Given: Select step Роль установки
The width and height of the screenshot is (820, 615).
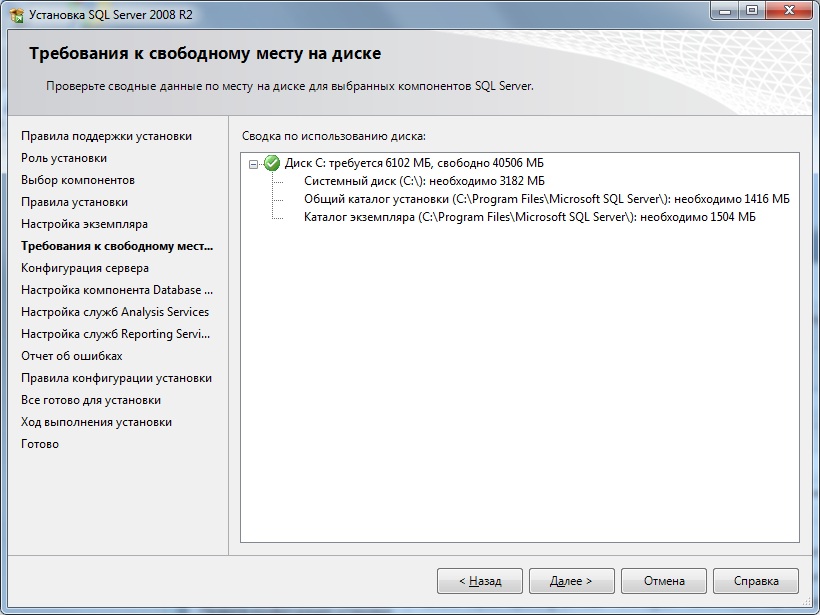Looking at the screenshot, I should (64, 158).
